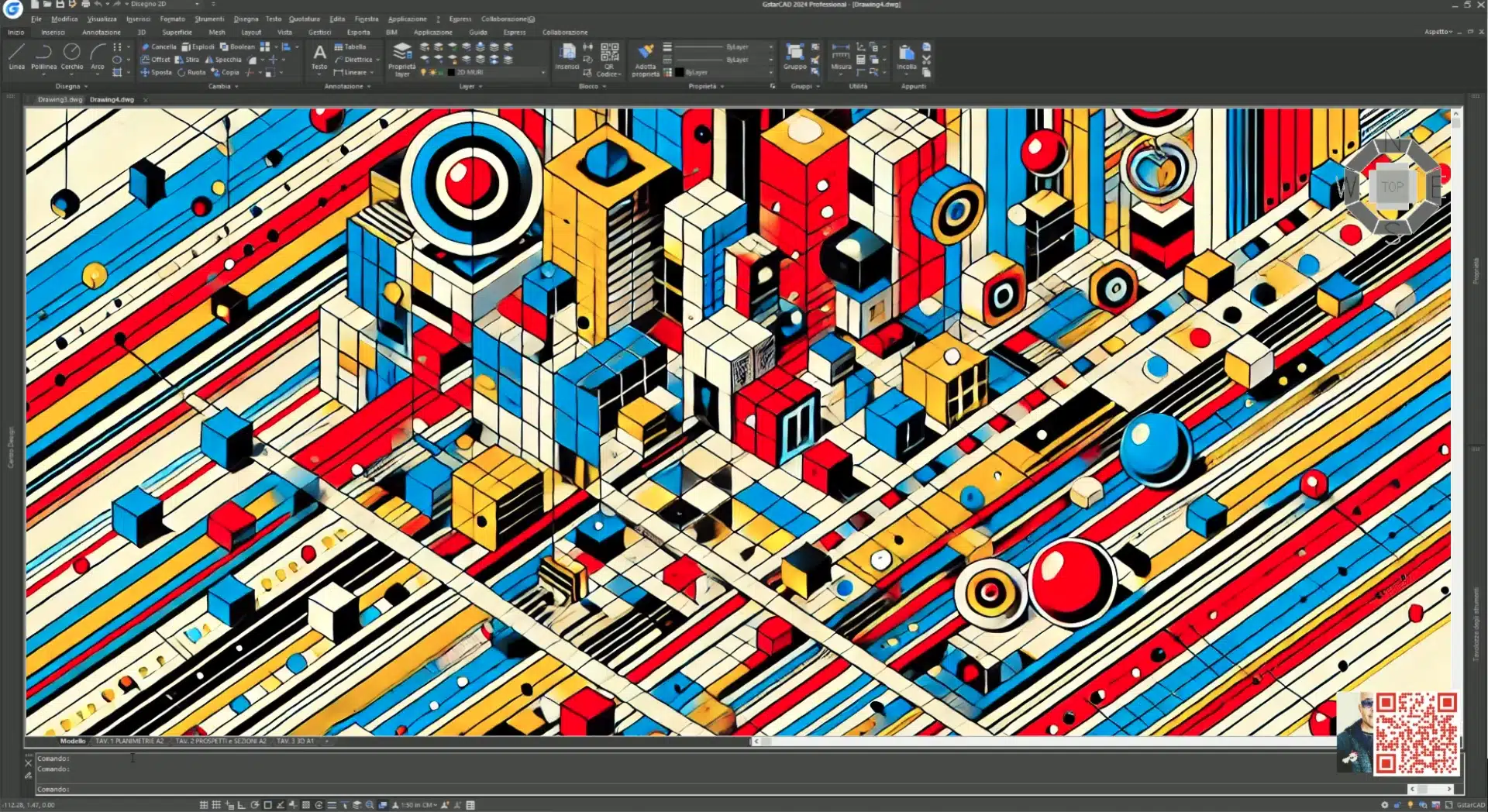Click the Cancella erase tool
Viewport: 1488px width, 812px height.
159,46
